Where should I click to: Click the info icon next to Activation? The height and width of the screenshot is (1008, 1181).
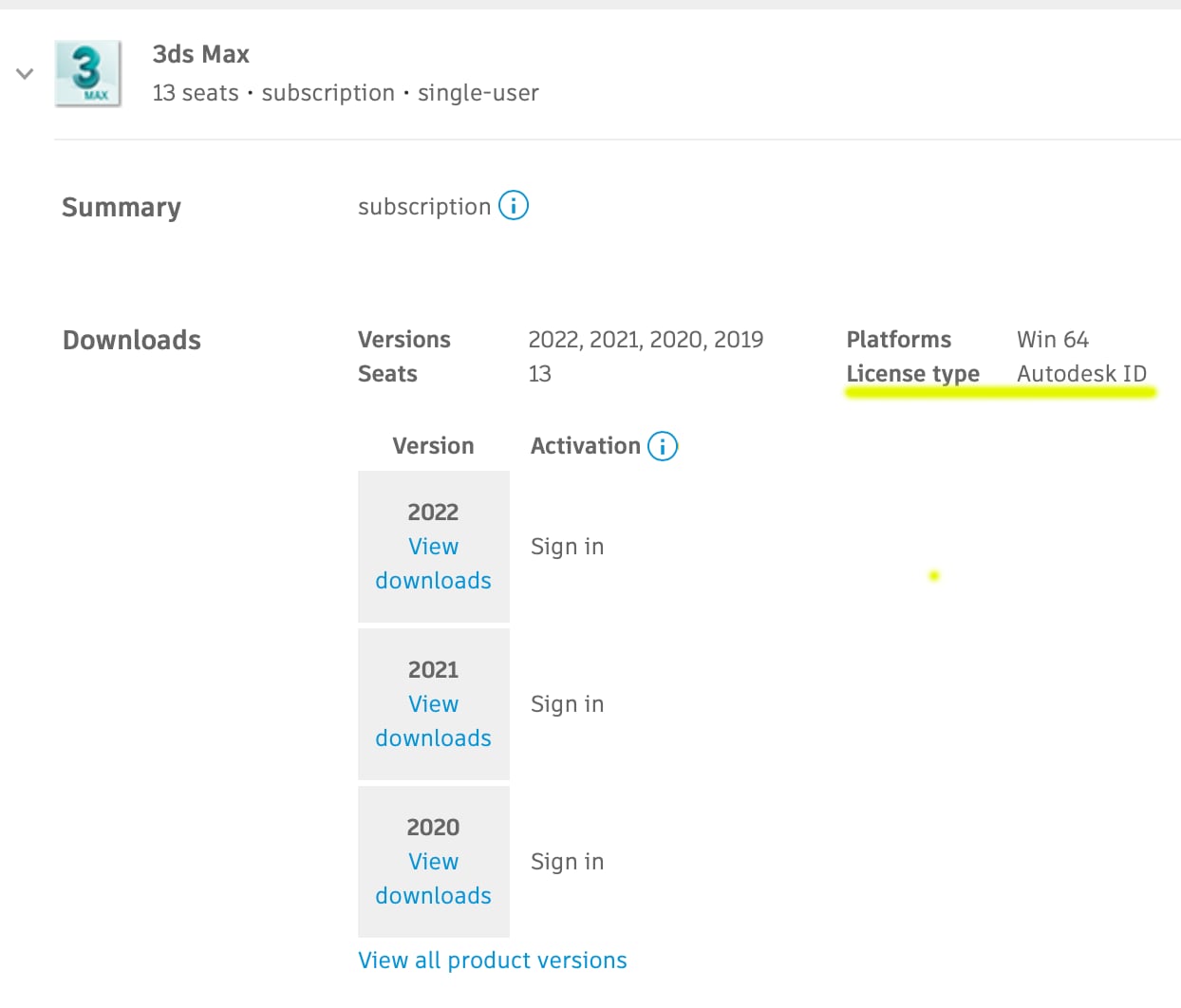point(663,446)
